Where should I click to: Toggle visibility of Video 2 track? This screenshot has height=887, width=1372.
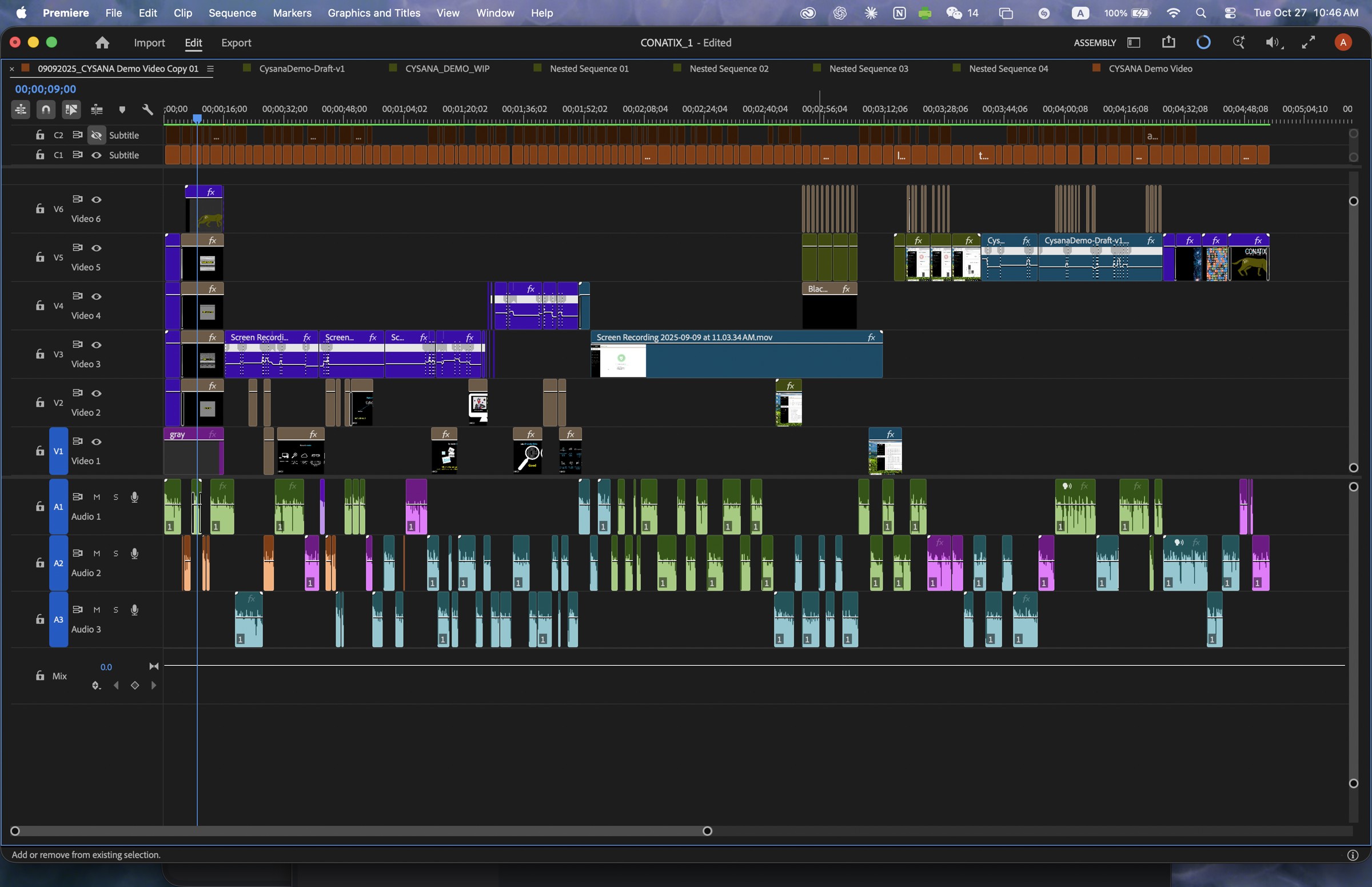coord(97,393)
